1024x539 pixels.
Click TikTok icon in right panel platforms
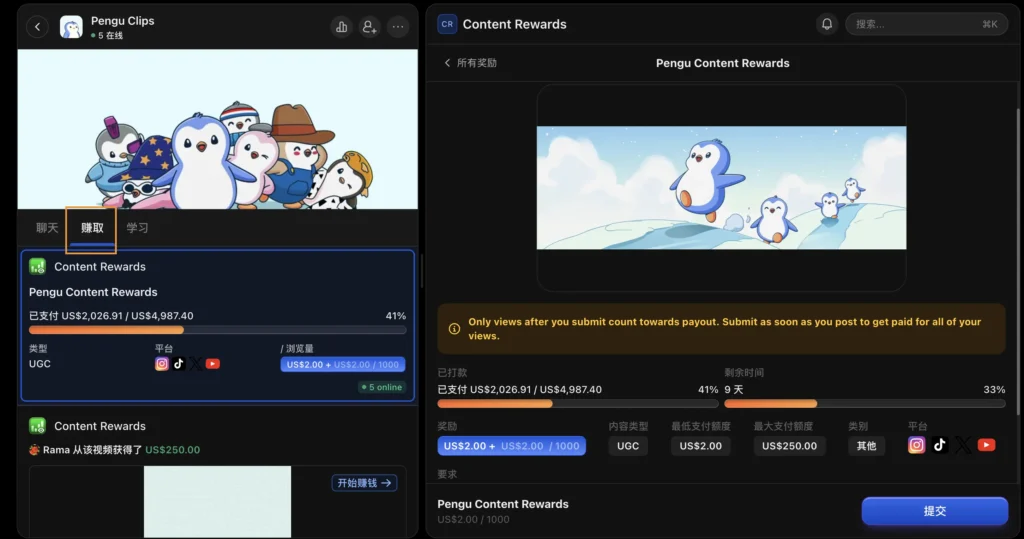point(940,445)
